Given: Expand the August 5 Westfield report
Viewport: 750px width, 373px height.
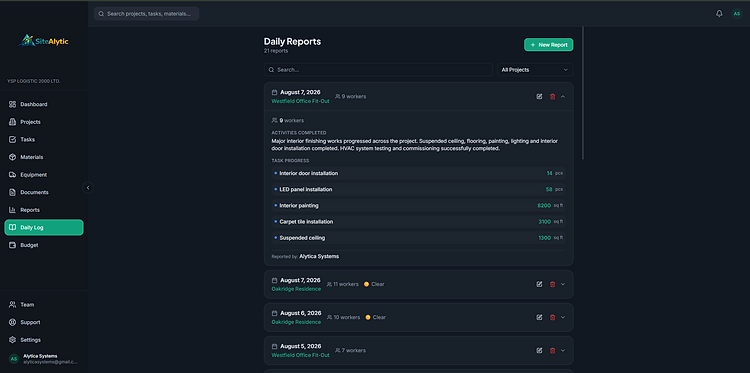Looking at the screenshot, I should pyautogui.click(x=563, y=351).
